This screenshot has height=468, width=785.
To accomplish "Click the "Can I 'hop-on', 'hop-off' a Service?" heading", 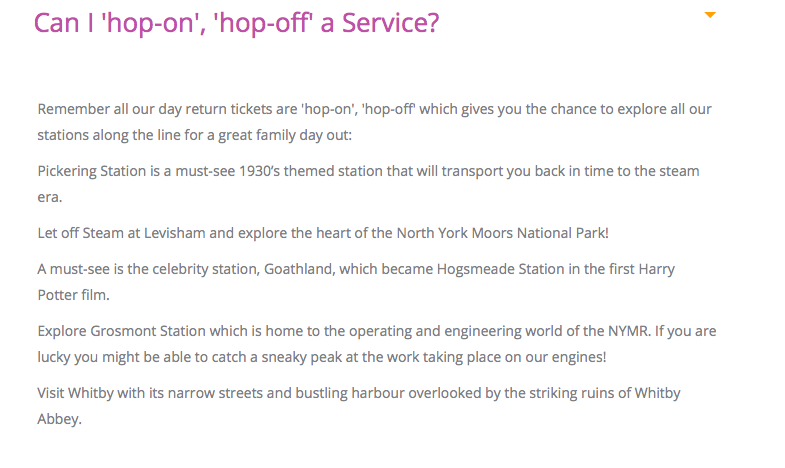I will point(236,22).
